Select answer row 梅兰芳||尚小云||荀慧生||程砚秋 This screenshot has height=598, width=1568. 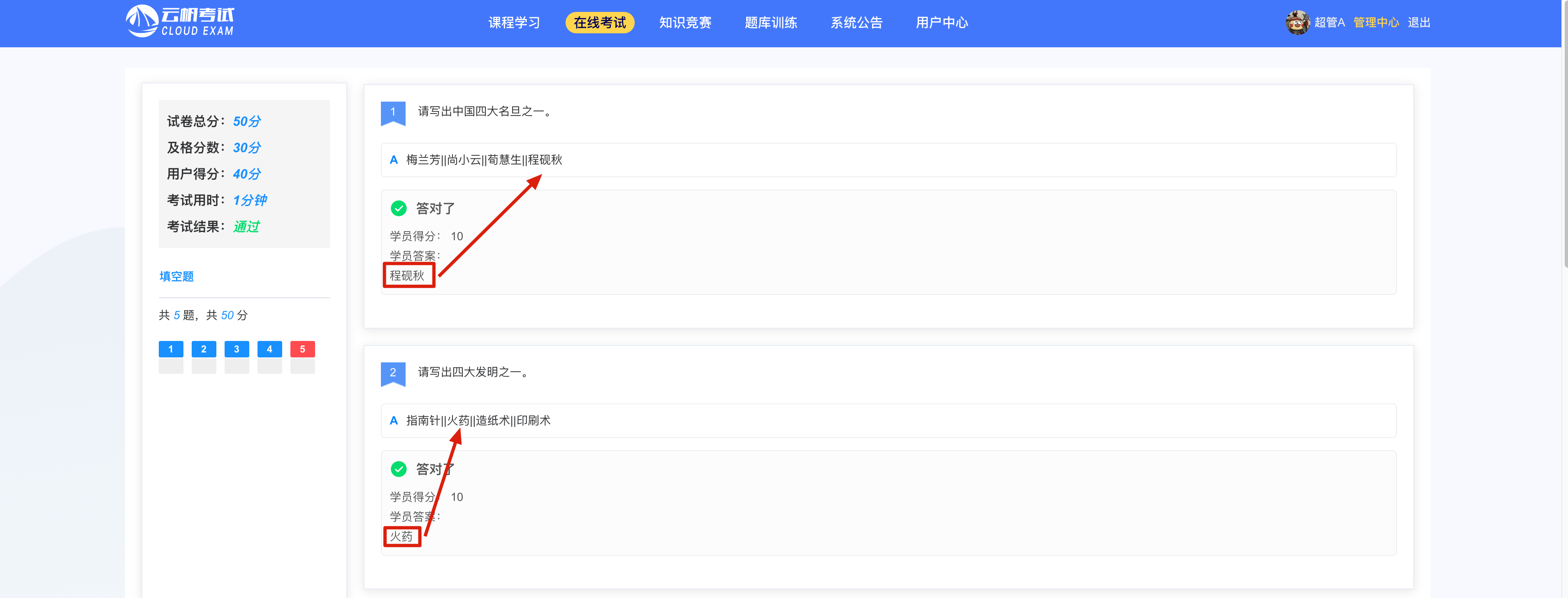(889, 160)
